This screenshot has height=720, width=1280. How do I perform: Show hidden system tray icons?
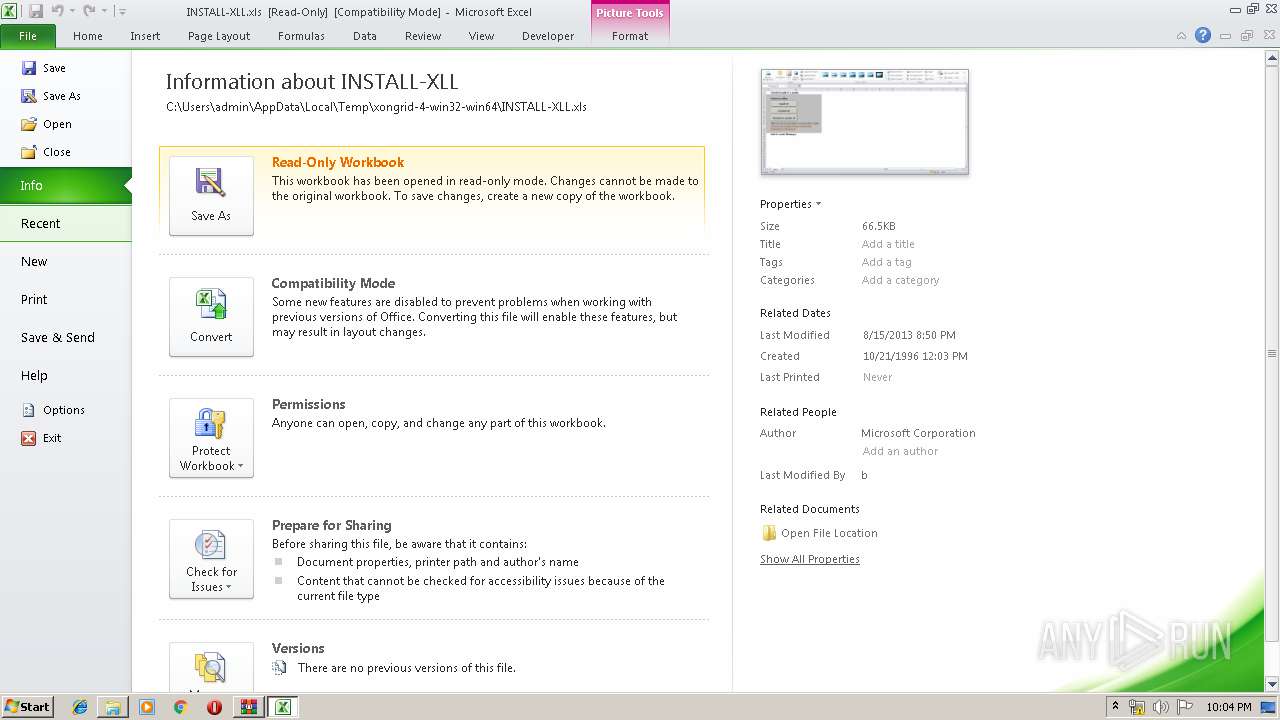coord(1115,707)
